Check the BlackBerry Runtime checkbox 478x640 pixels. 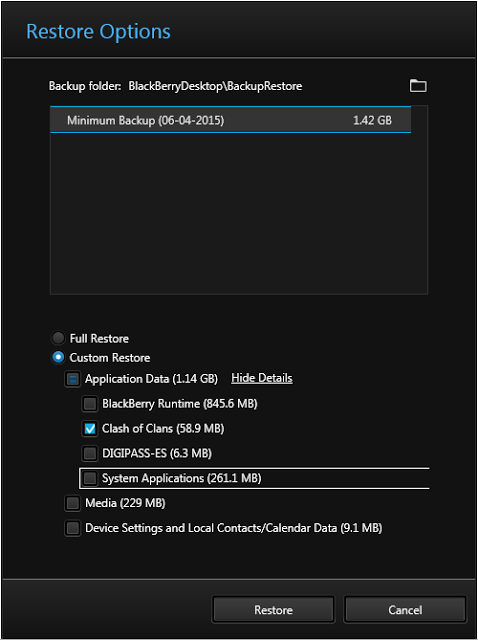(90, 404)
